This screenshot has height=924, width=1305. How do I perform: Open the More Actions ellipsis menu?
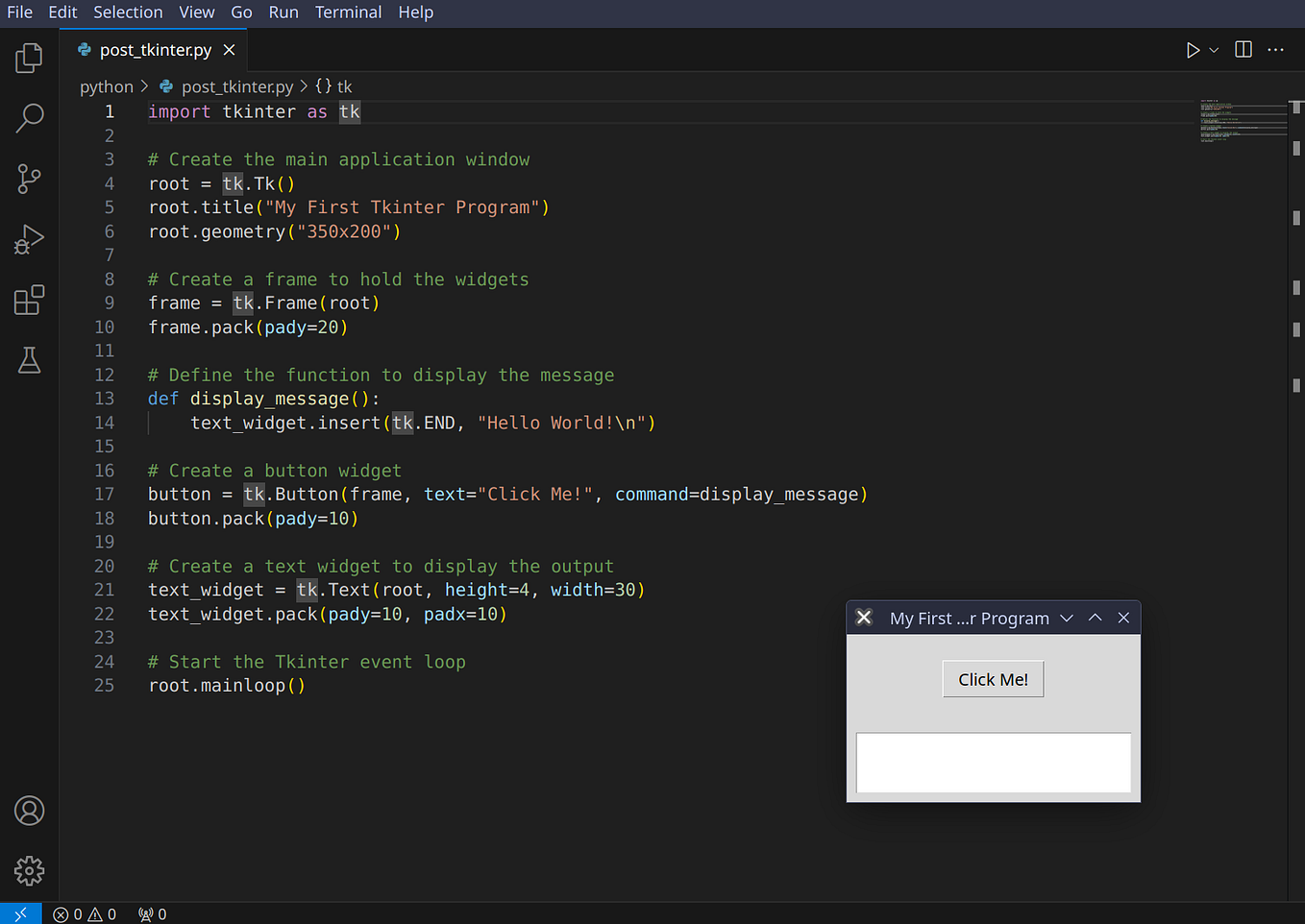click(x=1275, y=49)
